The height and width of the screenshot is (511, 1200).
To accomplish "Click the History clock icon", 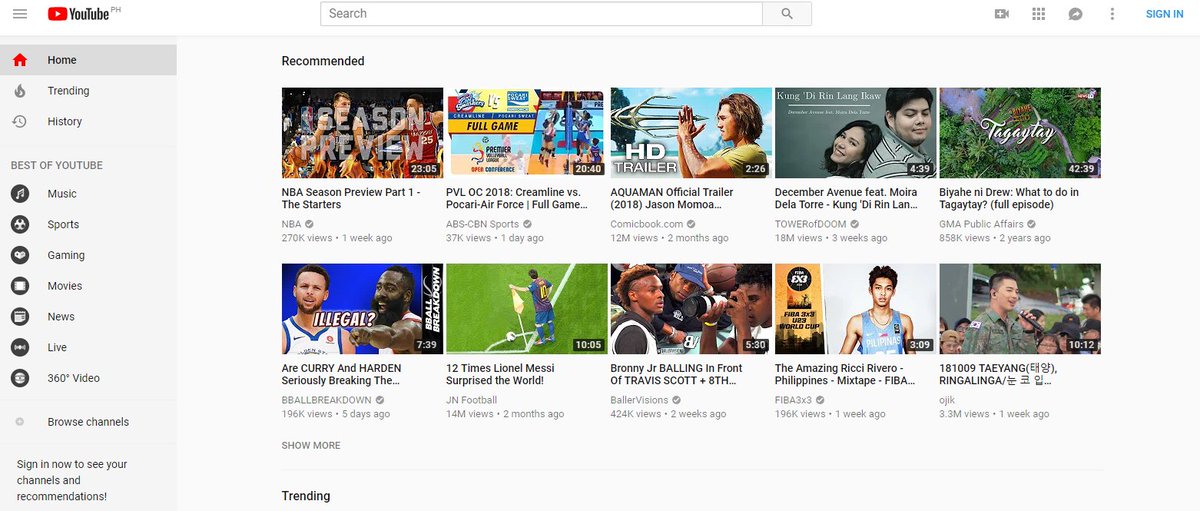I will (19, 121).
